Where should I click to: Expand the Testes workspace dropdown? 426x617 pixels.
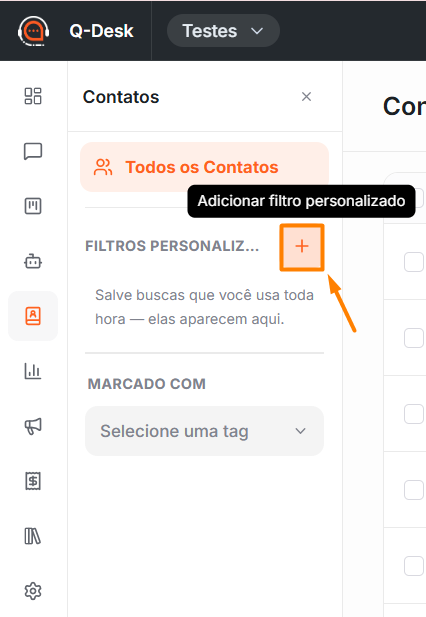pos(223,31)
